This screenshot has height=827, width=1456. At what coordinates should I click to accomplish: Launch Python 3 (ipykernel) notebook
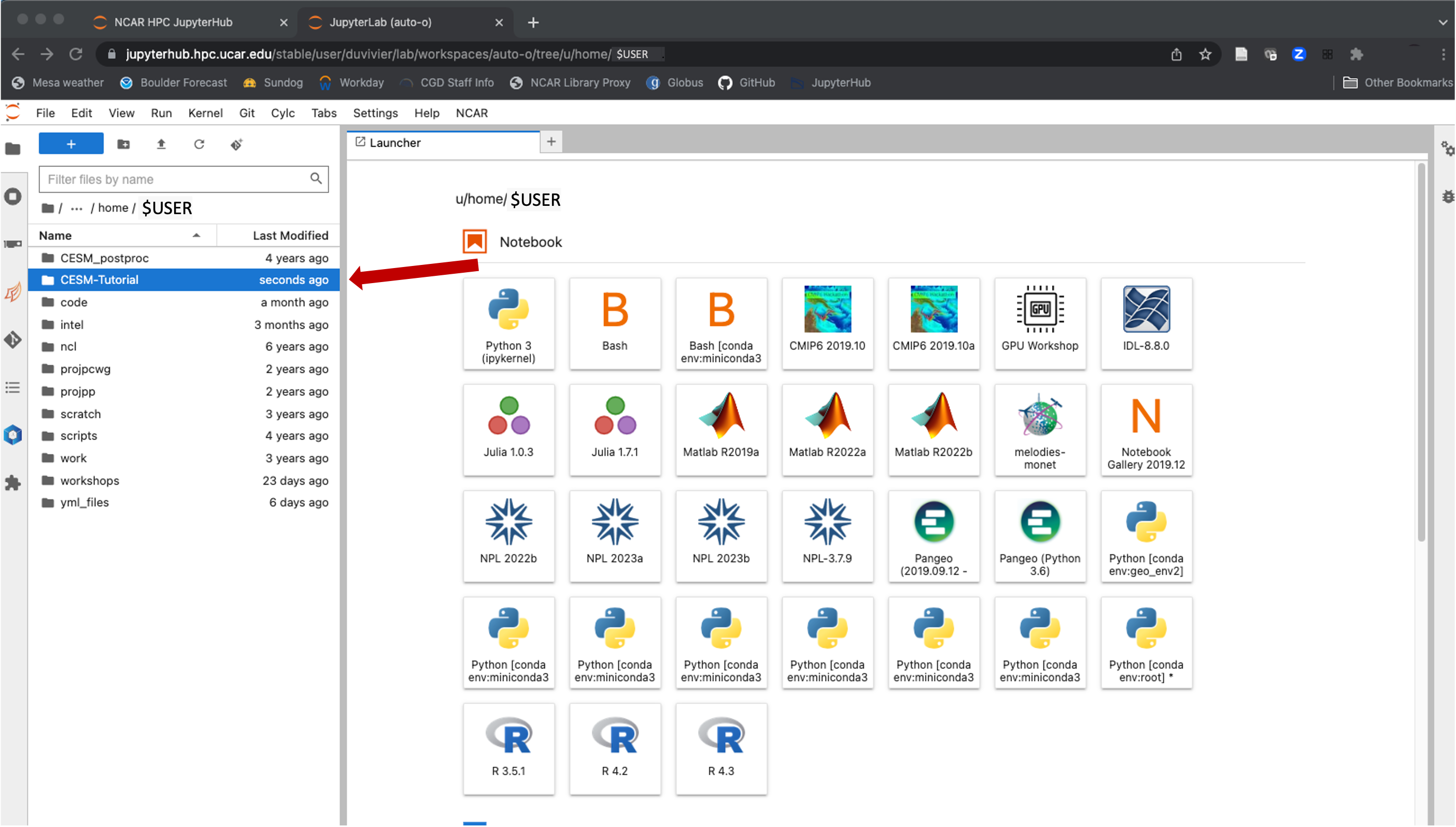(x=508, y=324)
